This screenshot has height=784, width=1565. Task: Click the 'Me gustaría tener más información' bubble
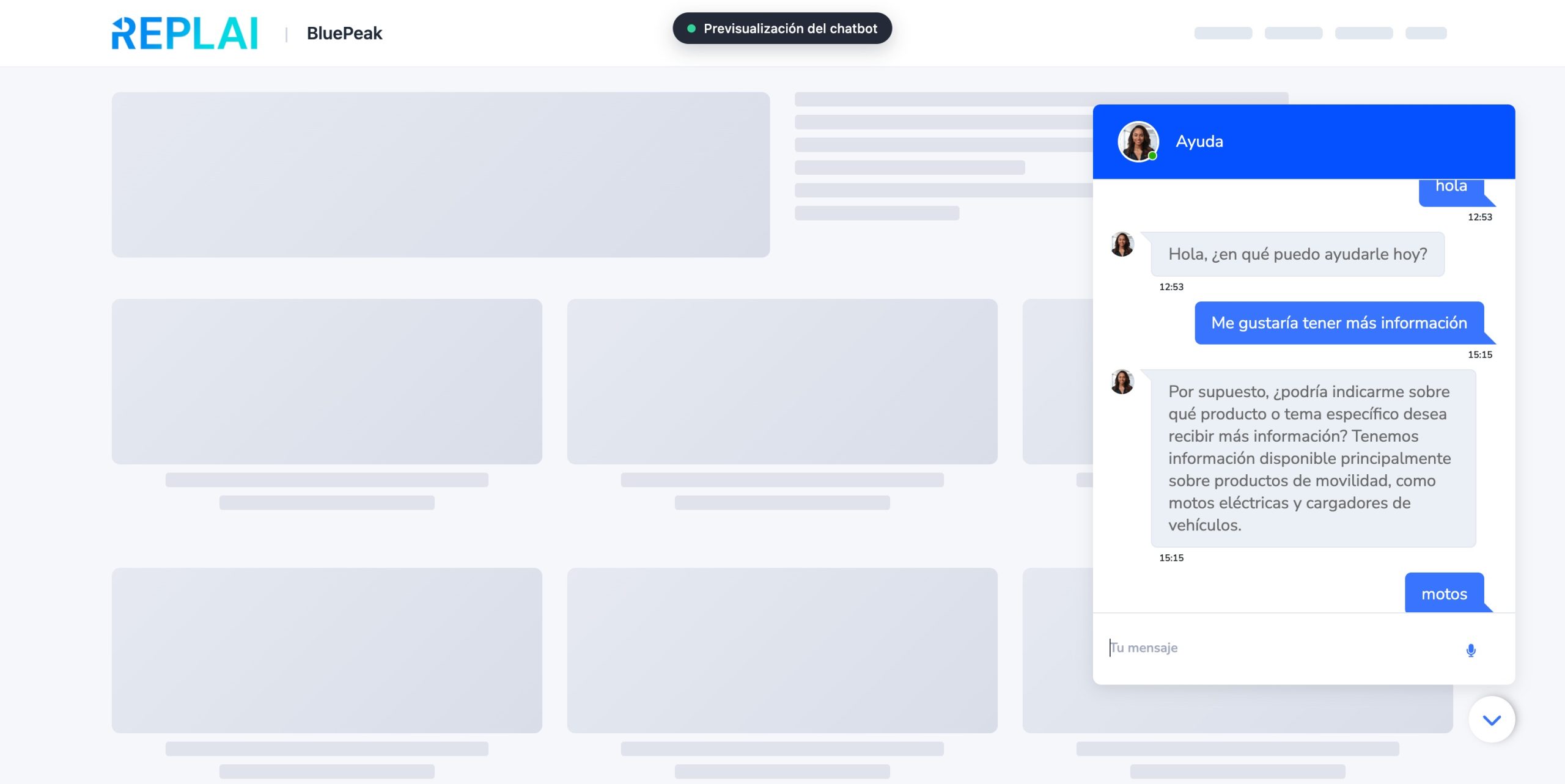tap(1339, 323)
